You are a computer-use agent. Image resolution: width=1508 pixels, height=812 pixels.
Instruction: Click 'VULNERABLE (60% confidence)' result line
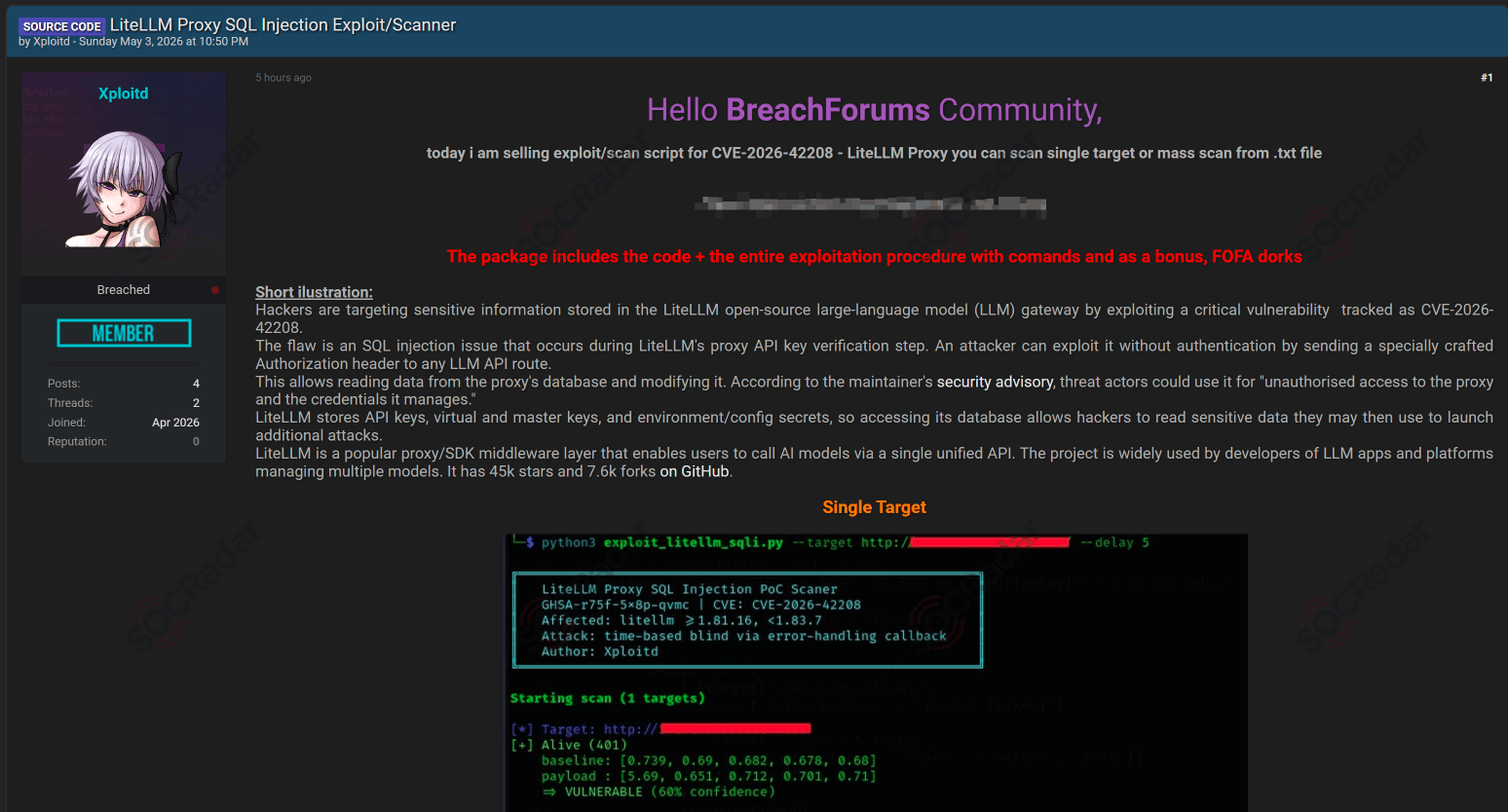669,792
